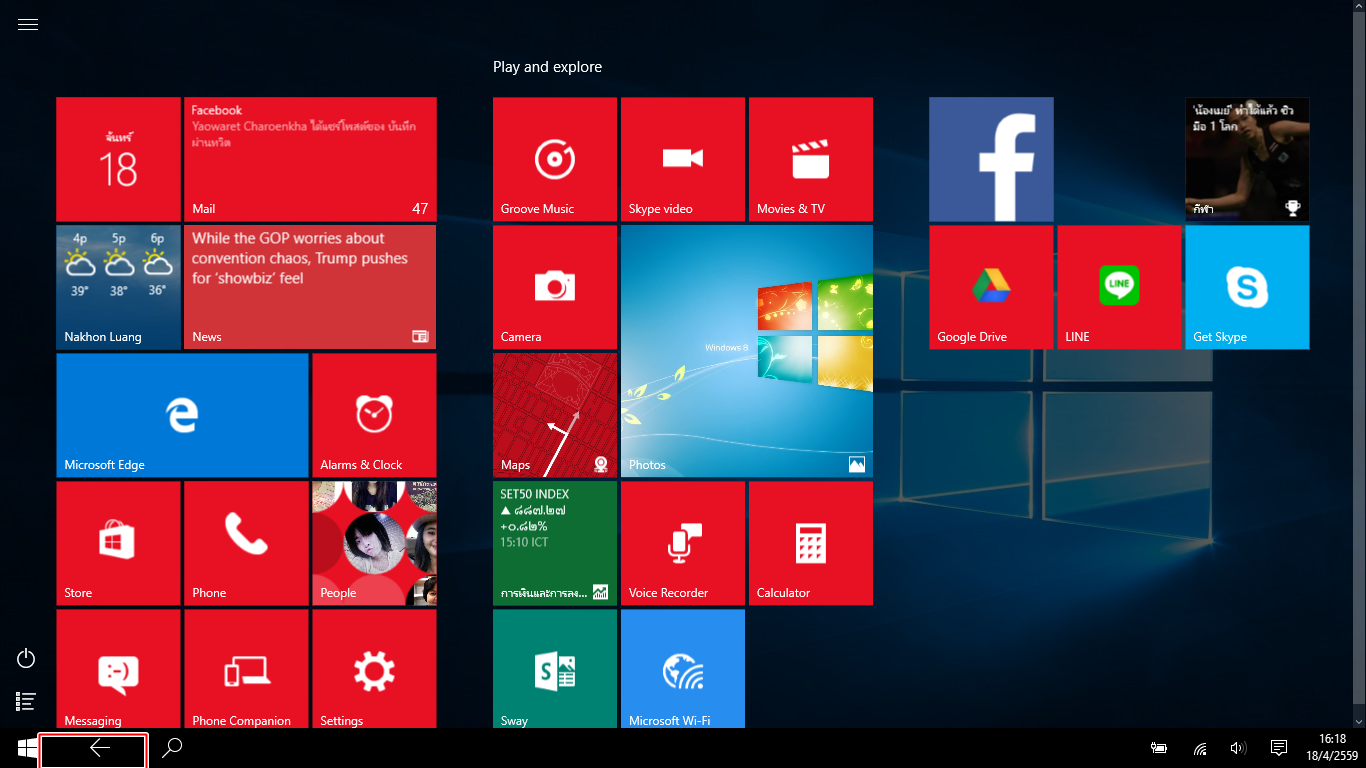The image size is (1366, 768).
Task: Open the Get Skype tile
Action: click(1247, 287)
